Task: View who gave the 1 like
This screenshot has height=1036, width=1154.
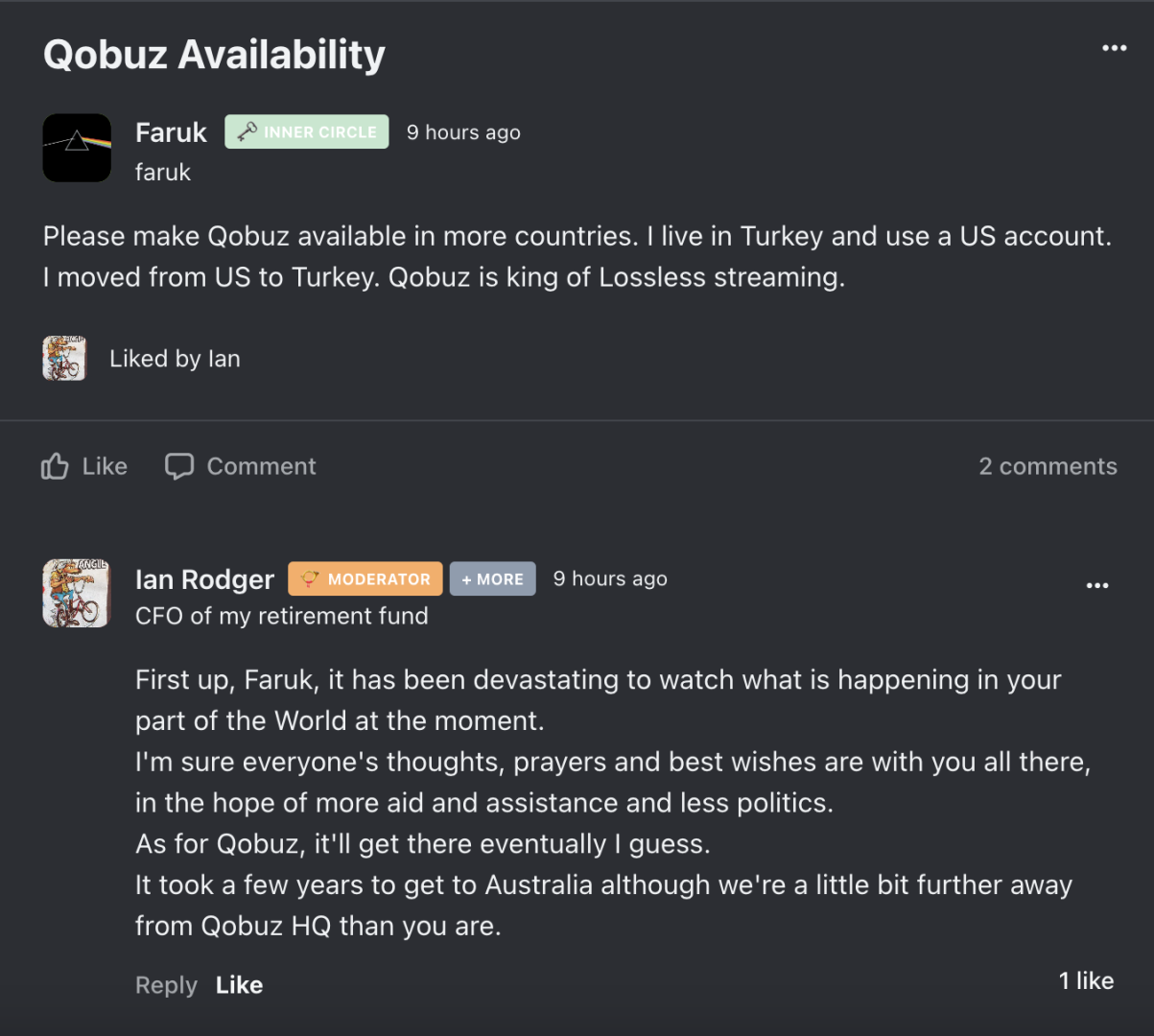Action: [x=1085, y=980]
